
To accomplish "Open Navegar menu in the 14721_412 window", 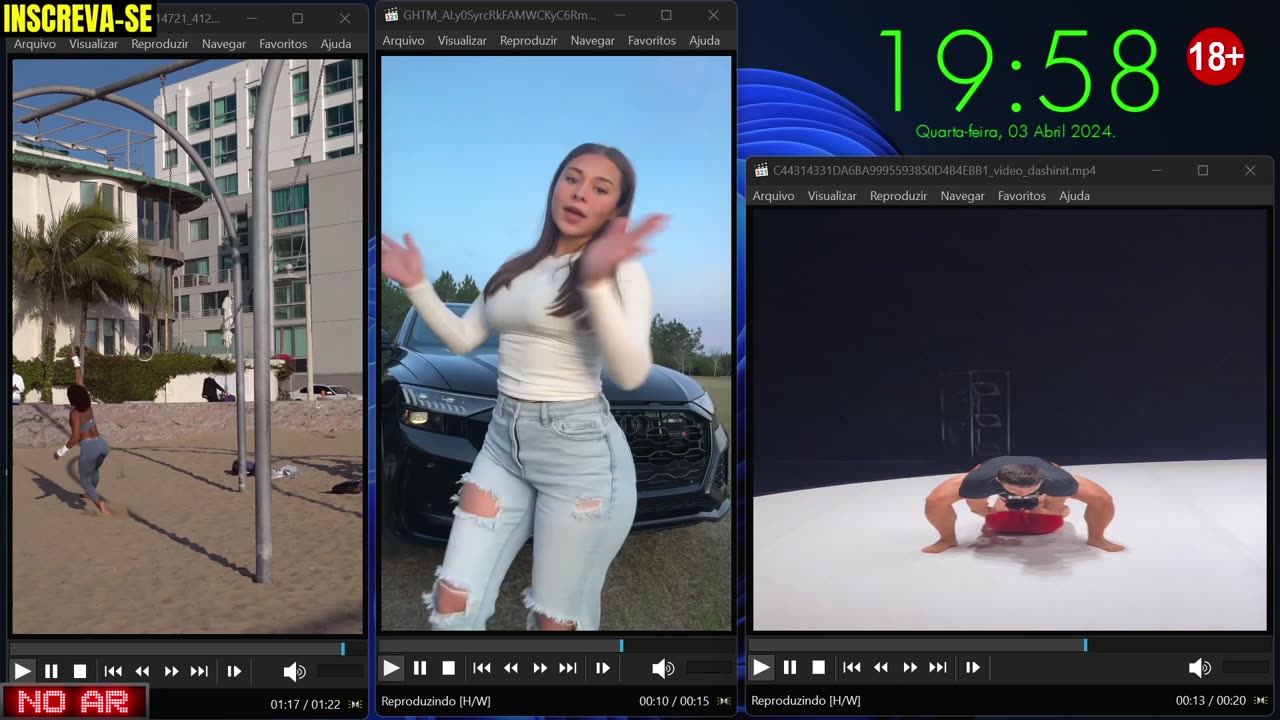I will pyautogui.click(x=224, y=44).
